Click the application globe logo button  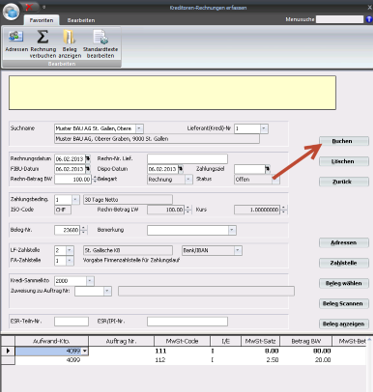11,11
